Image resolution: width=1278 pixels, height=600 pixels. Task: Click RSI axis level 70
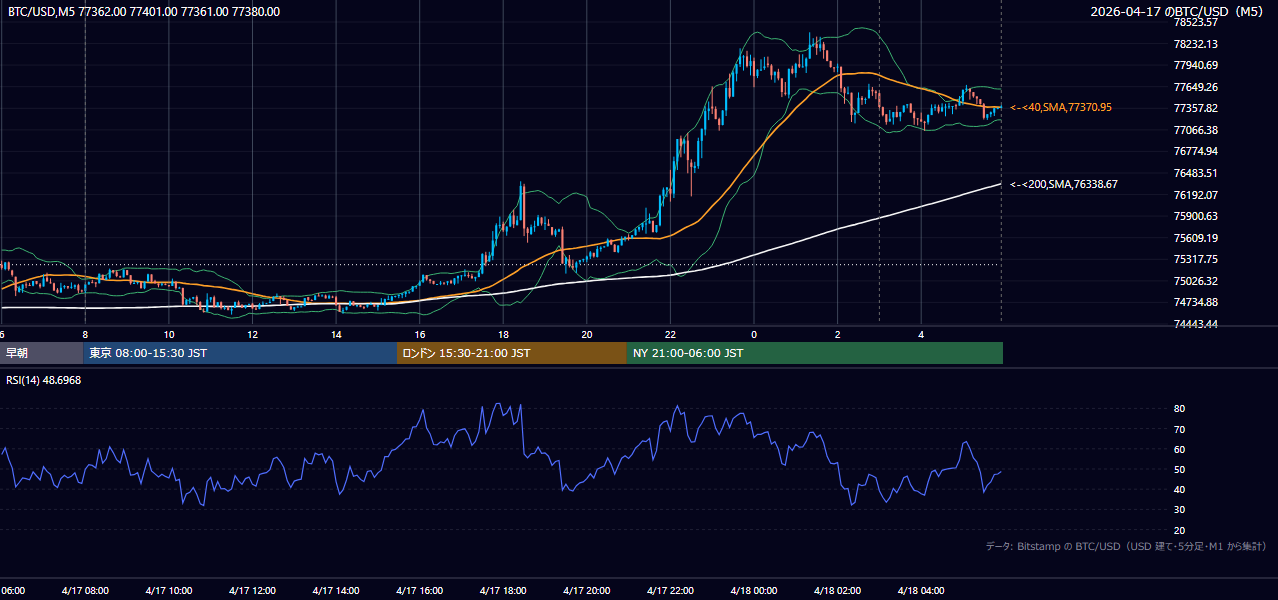(1179, 429)
